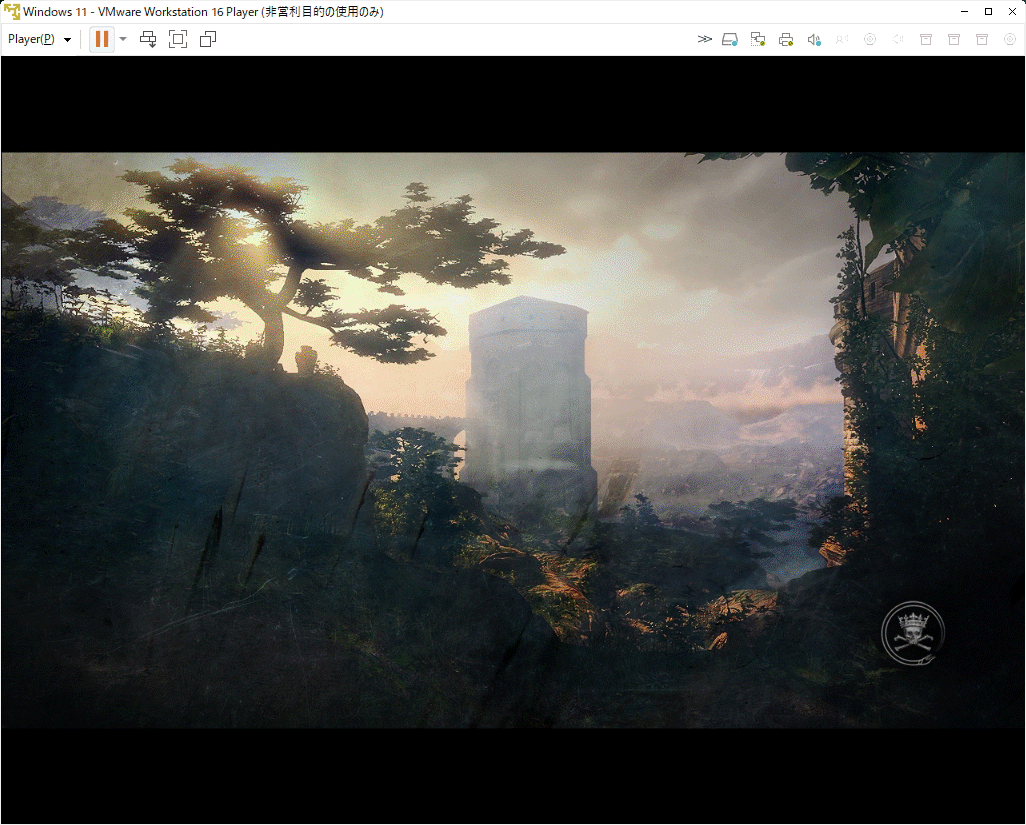Viewport: 1026px width, 825px height.
Task: Open the Player(P) menu
Action: pyautogui.click(x=39, y=39)
